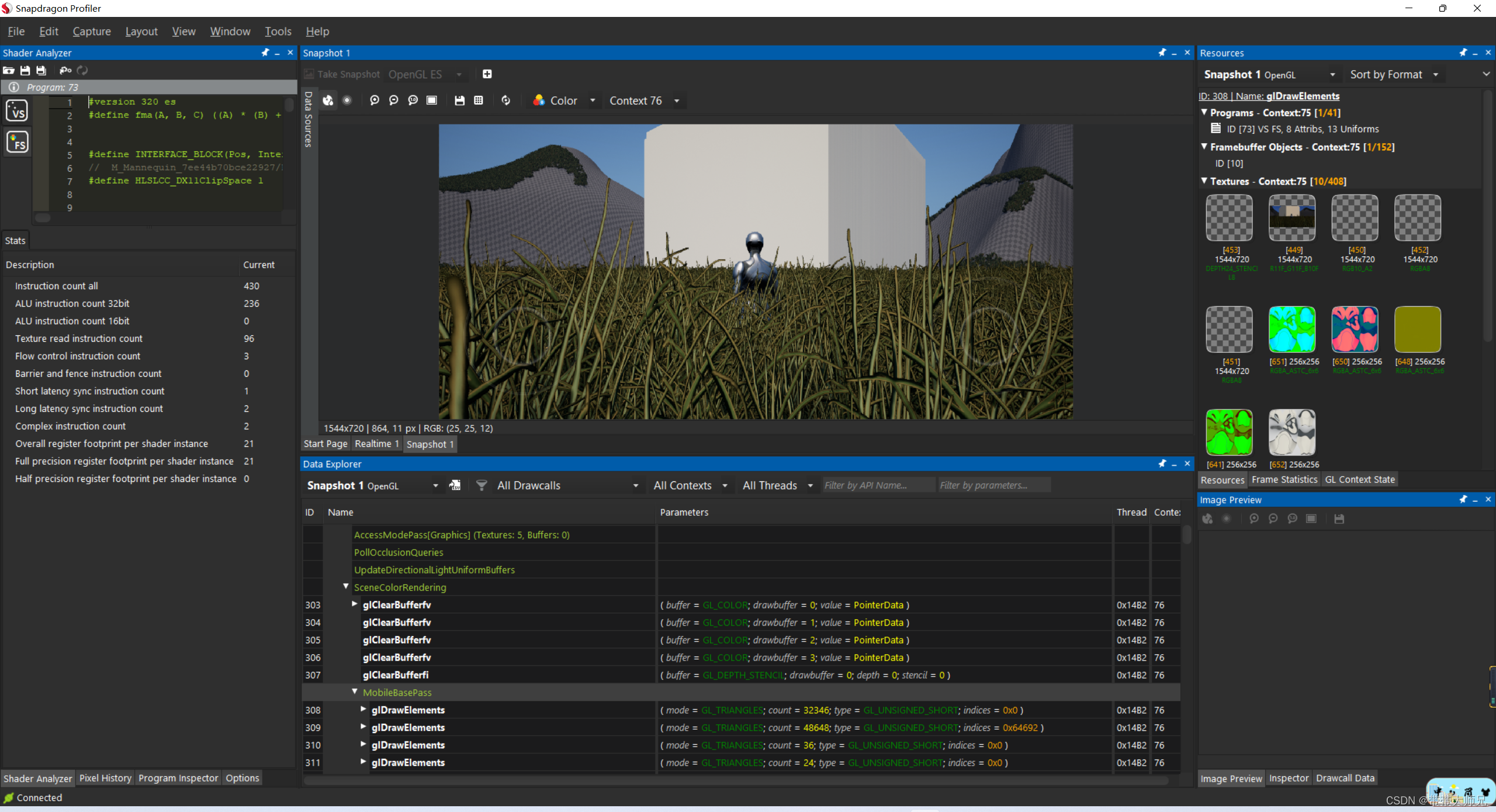Open the Sort by Format dropdown
The width and height of the screenshot is (1496, 812).
tap(1394, 74)
